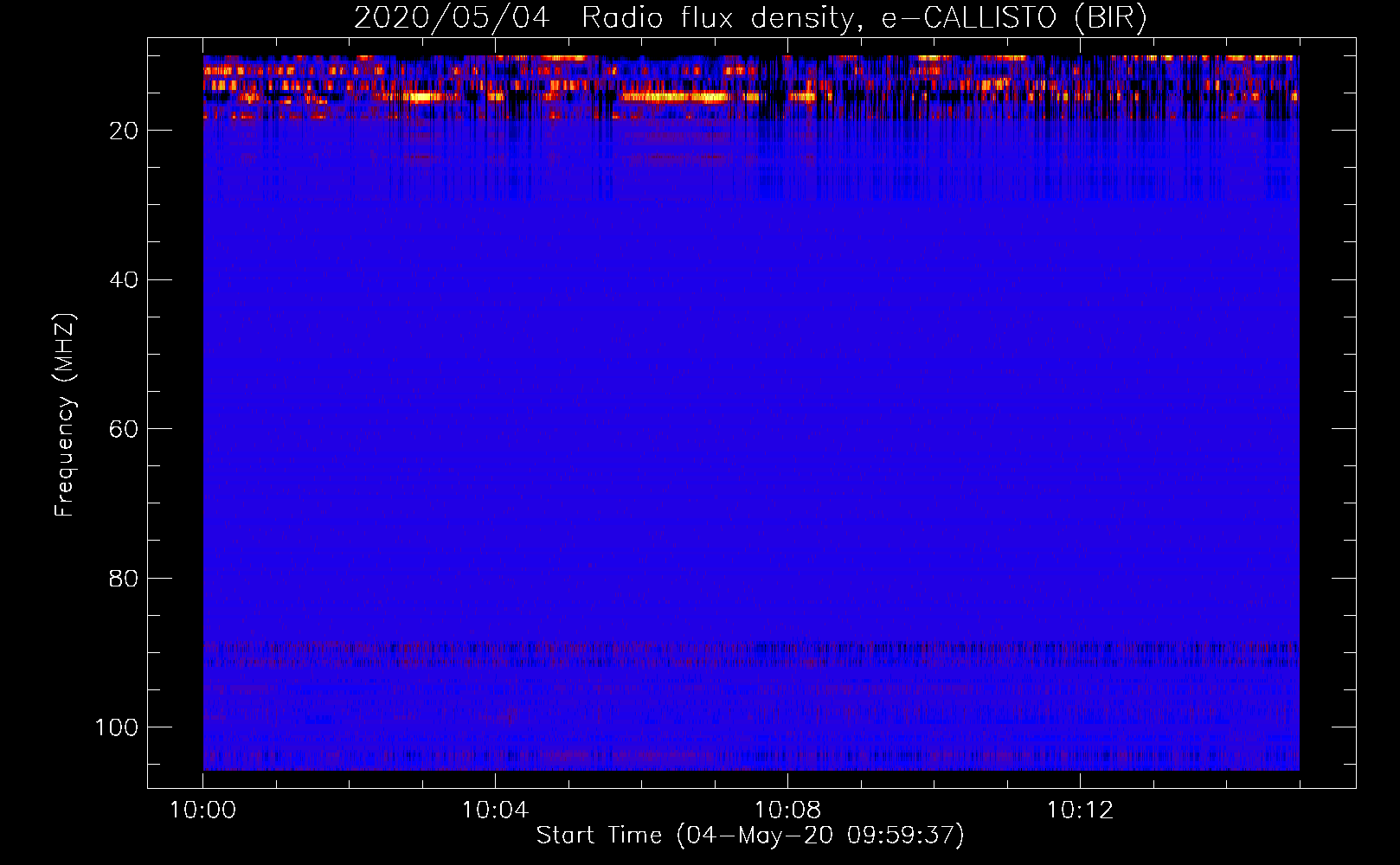This screenshot has width=1400, height=865.
Task: Click the '40' frequency tick label
Action: [125, 280]
